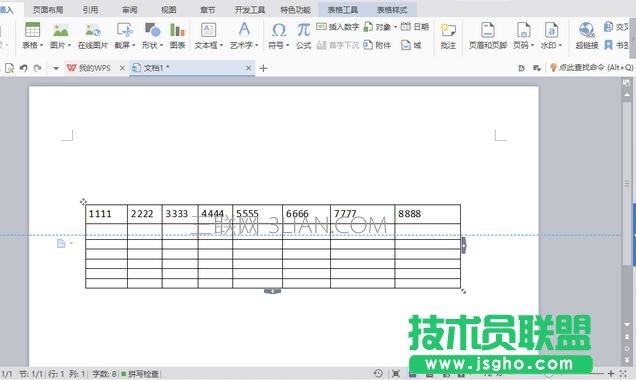Insert an 附件 attachment
Image resolution: width=636 pixels, height=380 pixels.
(377, 45)
